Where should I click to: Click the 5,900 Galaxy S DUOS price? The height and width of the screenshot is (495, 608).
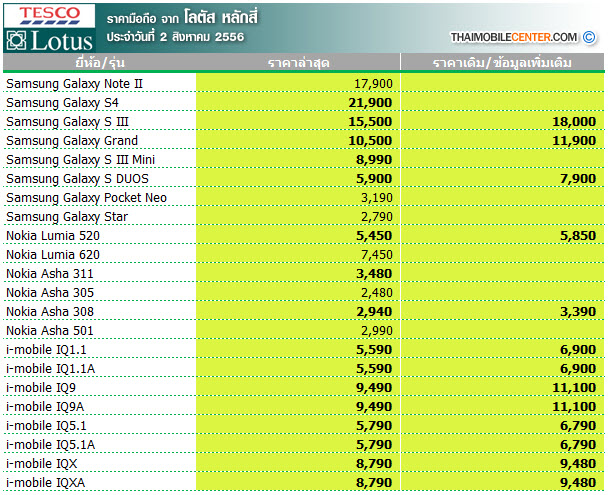(x=374, y=179)
